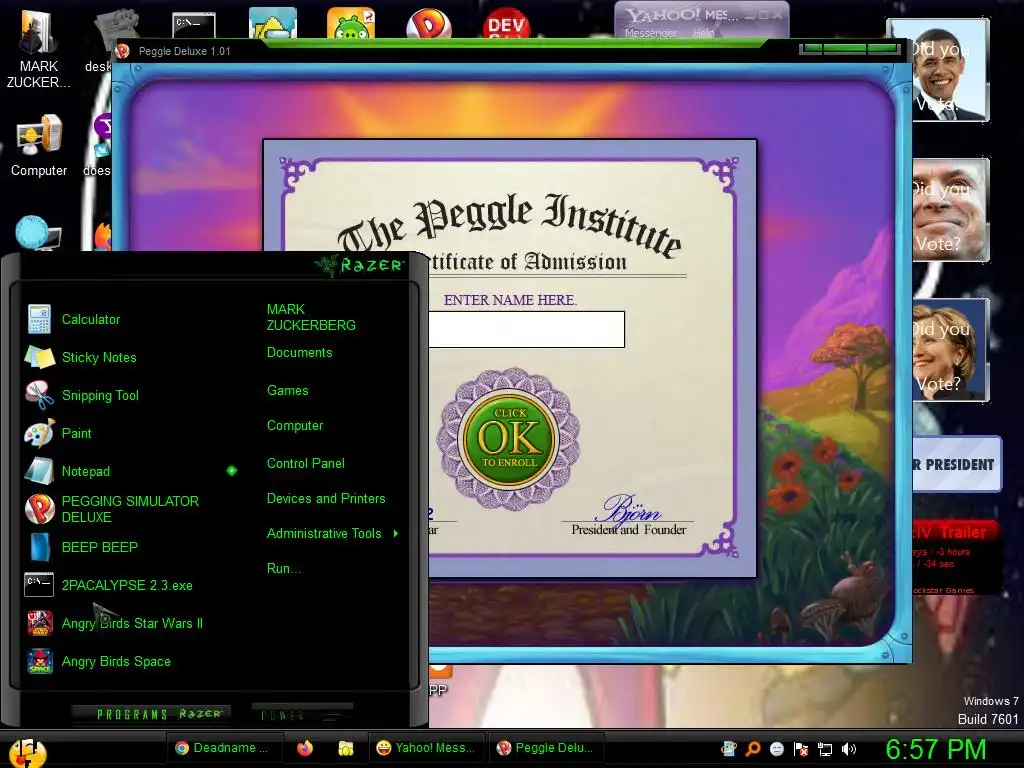
Task: Click the green OK to enroll button
Action: (x=509, y=439)
